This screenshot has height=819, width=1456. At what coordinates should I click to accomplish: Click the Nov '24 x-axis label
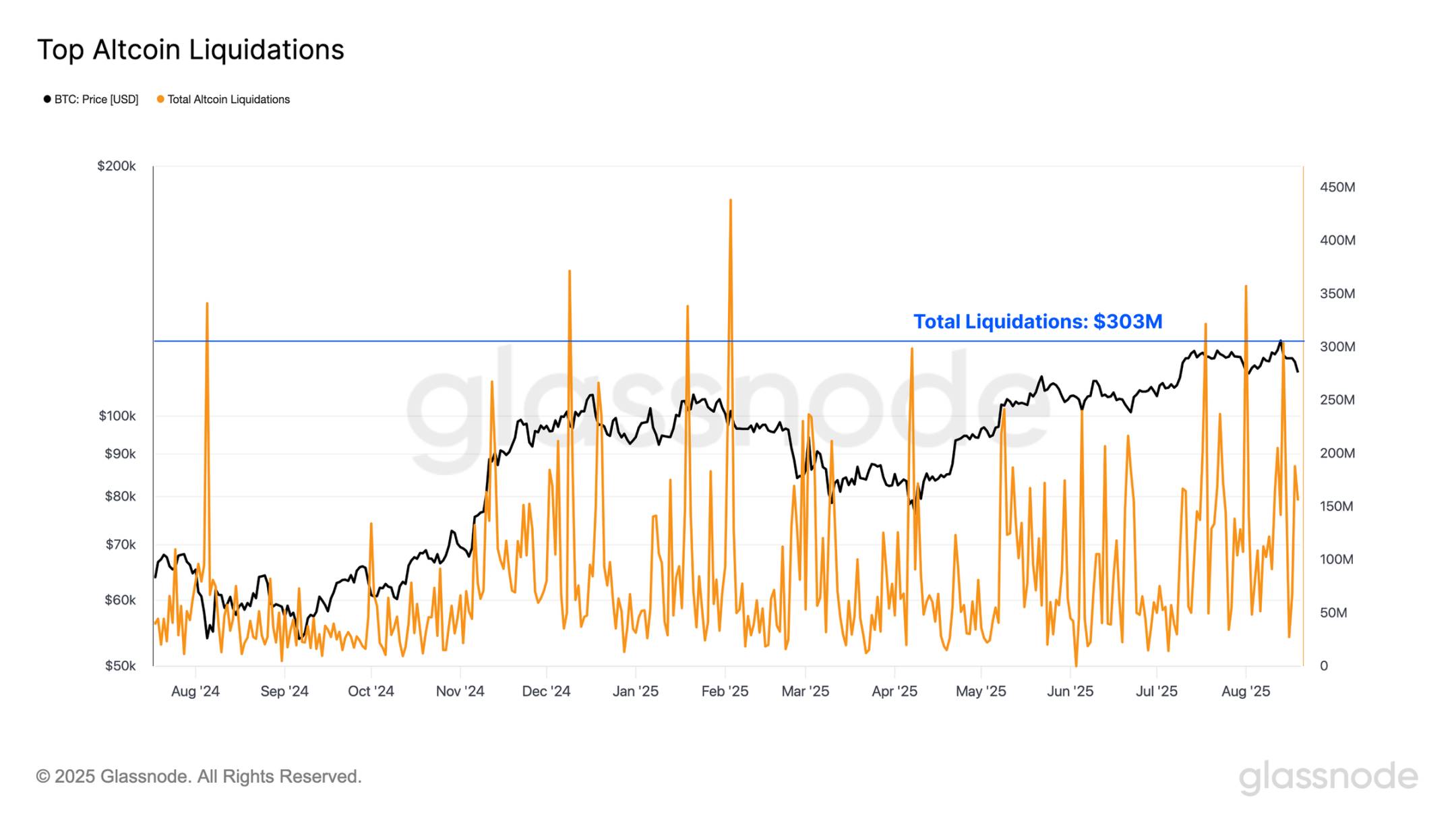(x=460, y=692)
